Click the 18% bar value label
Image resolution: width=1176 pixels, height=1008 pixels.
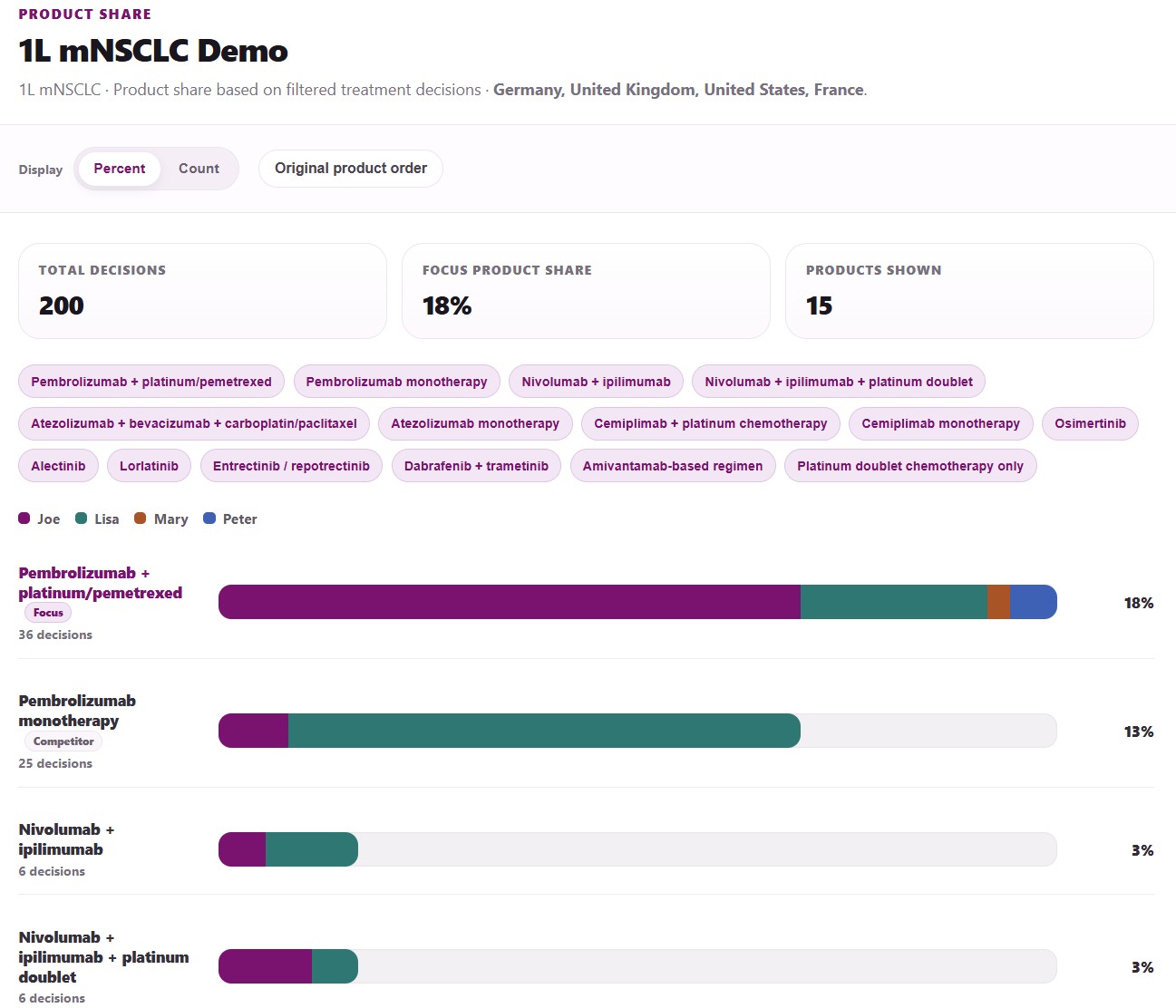coord(1139,603)
